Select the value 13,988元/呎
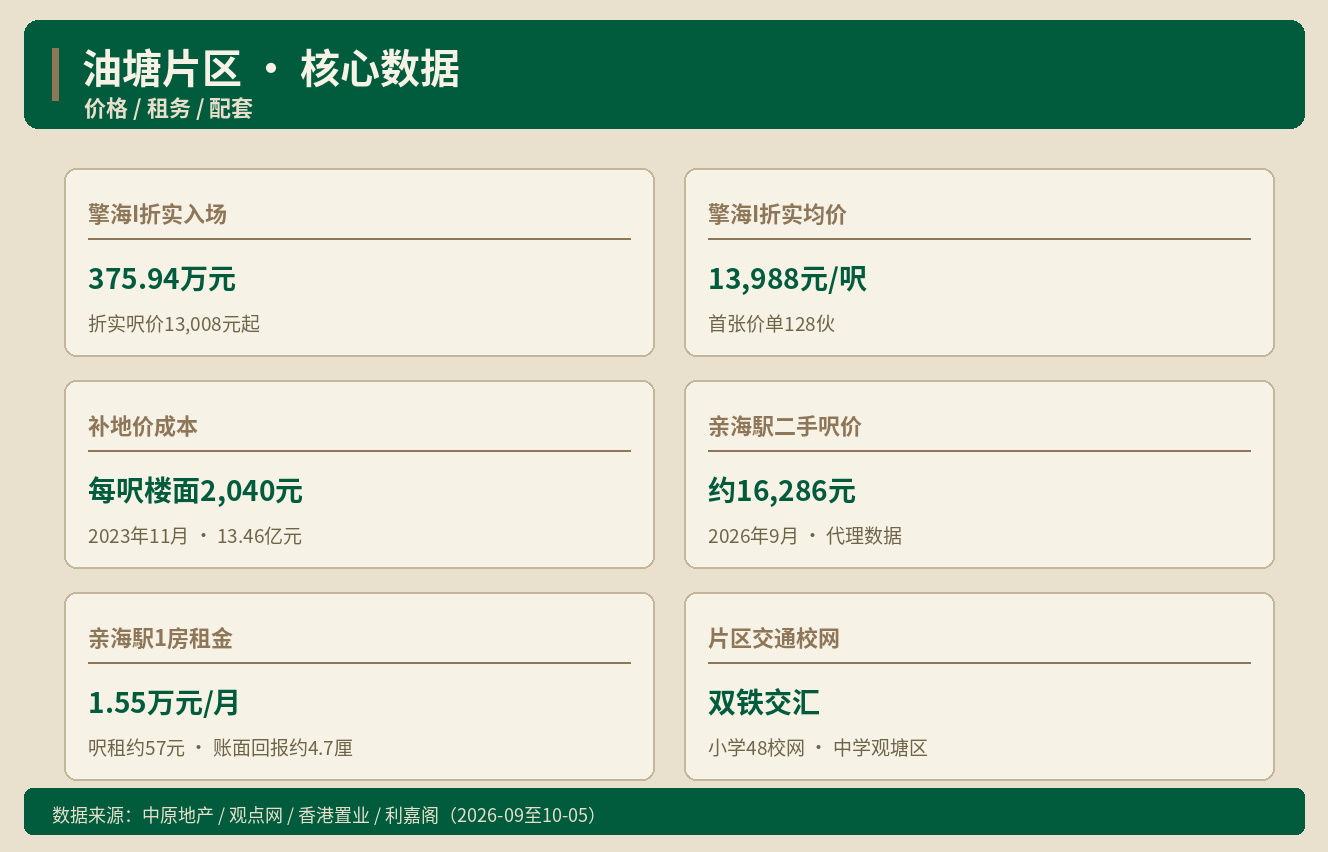1328x852 pixels. pyautogui.click(x=787, y=279)
